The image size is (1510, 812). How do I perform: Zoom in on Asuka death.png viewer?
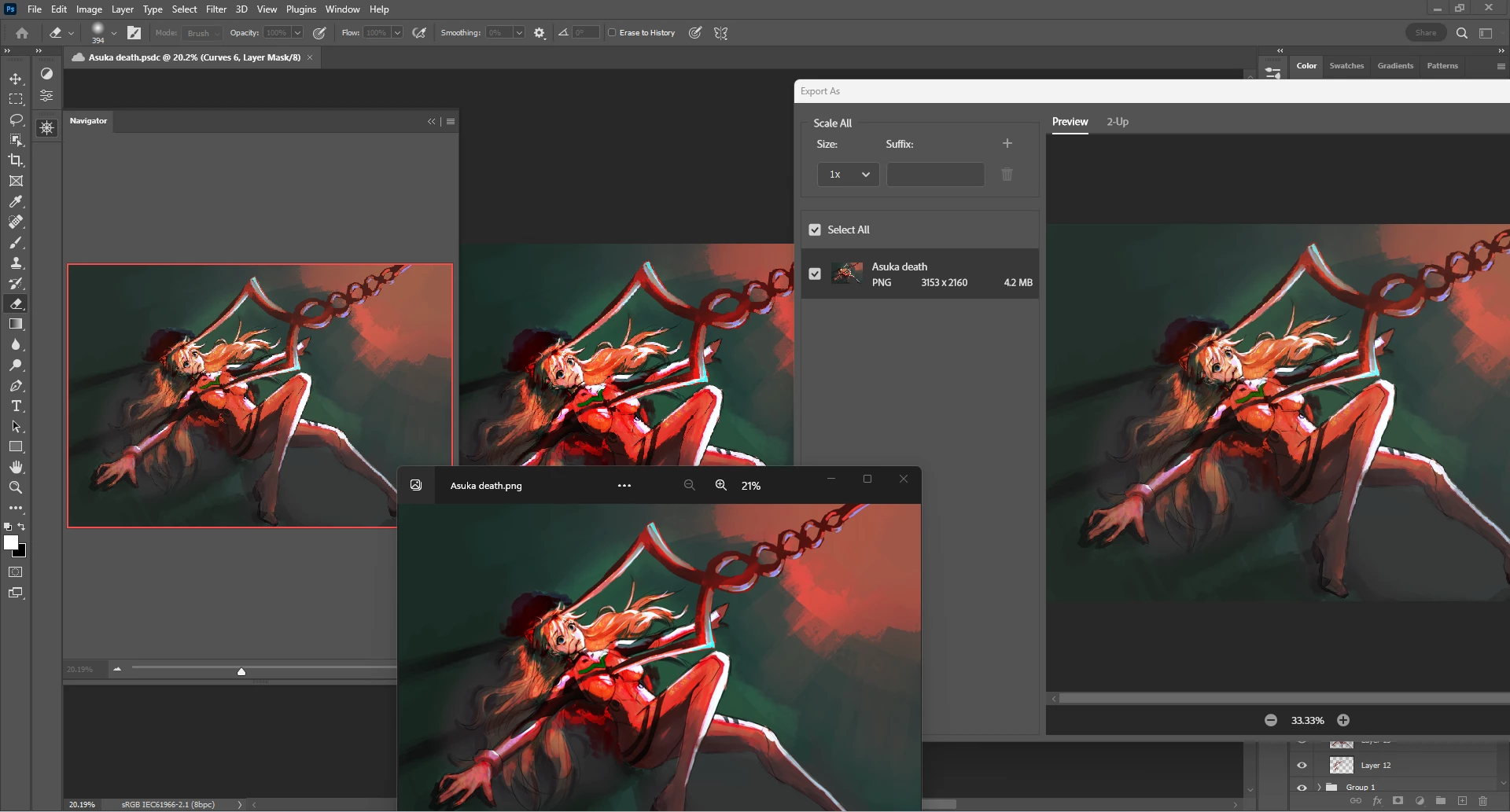(x=720, y=485)
